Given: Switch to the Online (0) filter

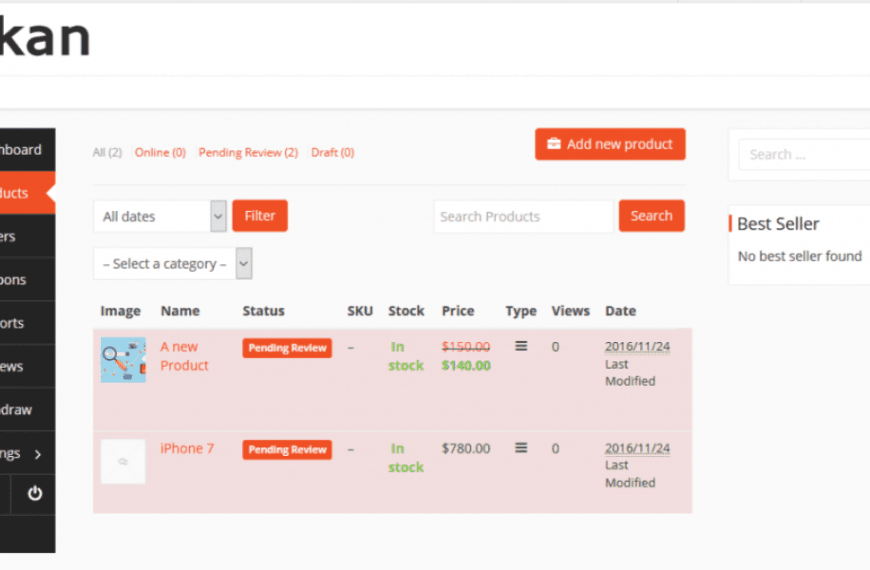Looking at the screenshot, I should pos(160,153).
